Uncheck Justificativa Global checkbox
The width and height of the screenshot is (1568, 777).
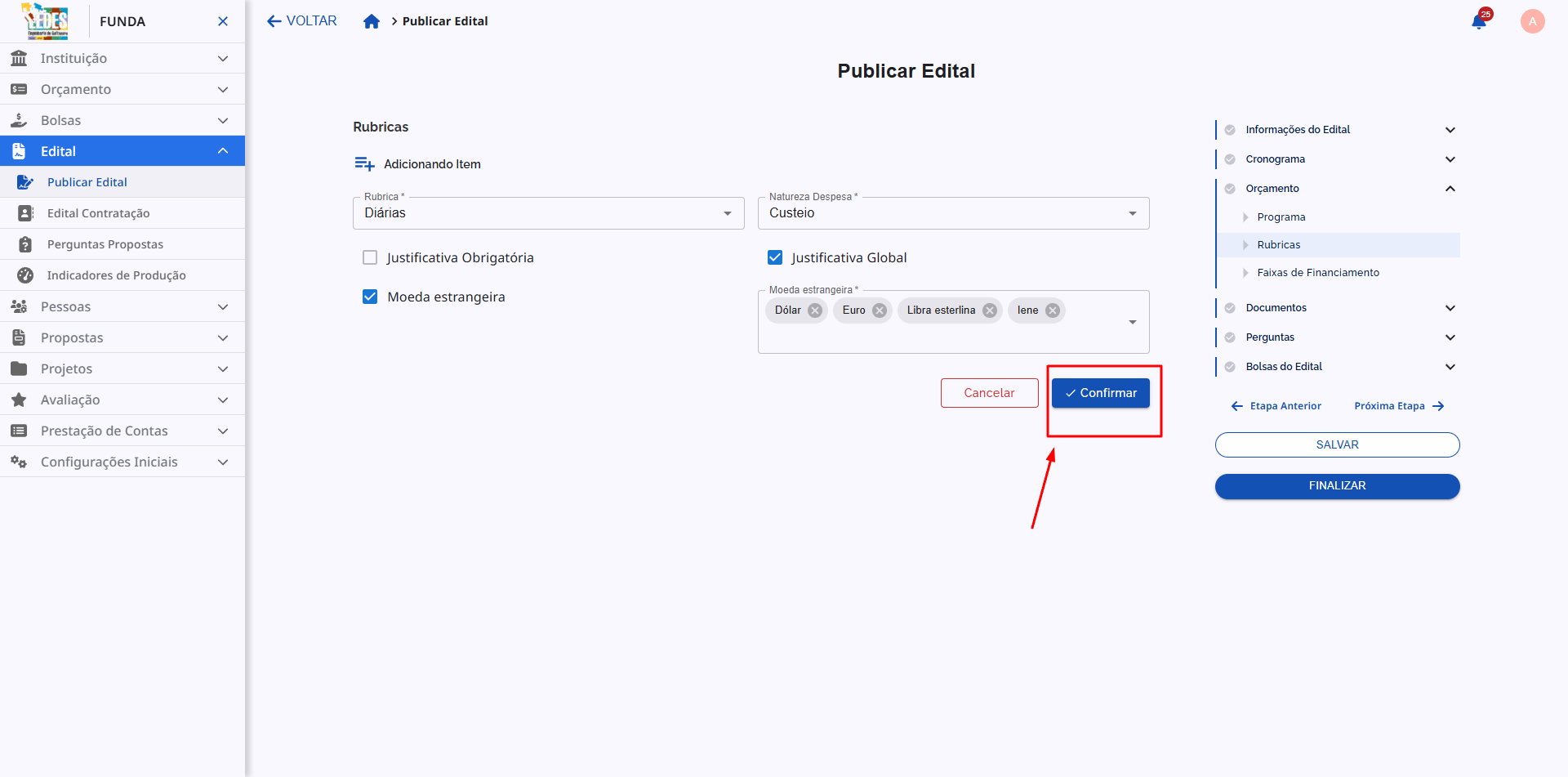[775, 258]
